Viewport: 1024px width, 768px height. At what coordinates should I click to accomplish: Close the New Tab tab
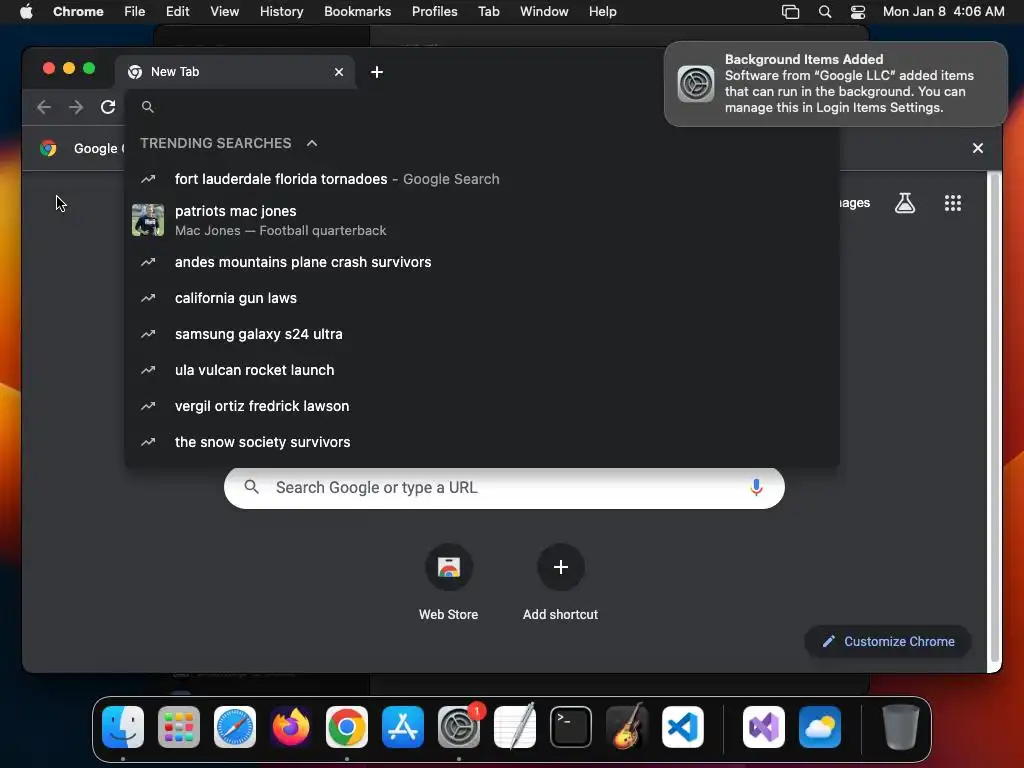click(x=339, y=72)
